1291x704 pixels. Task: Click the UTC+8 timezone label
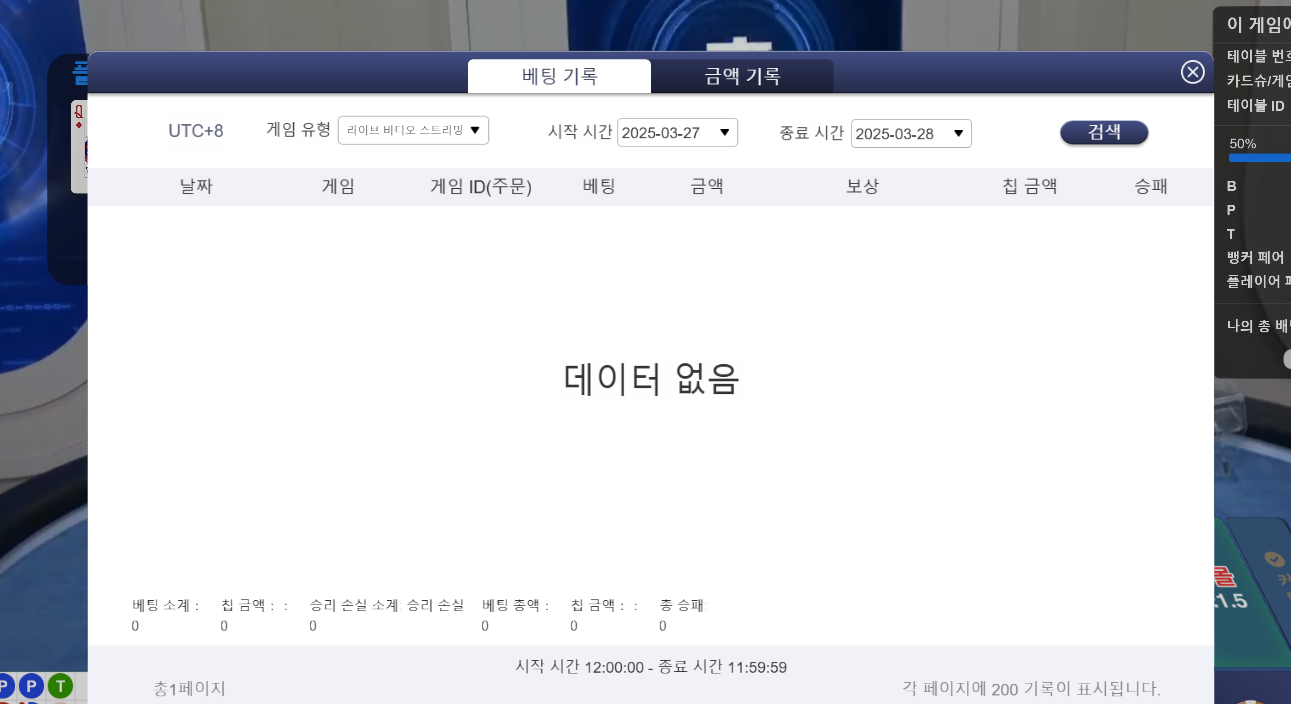click(196, 131)
